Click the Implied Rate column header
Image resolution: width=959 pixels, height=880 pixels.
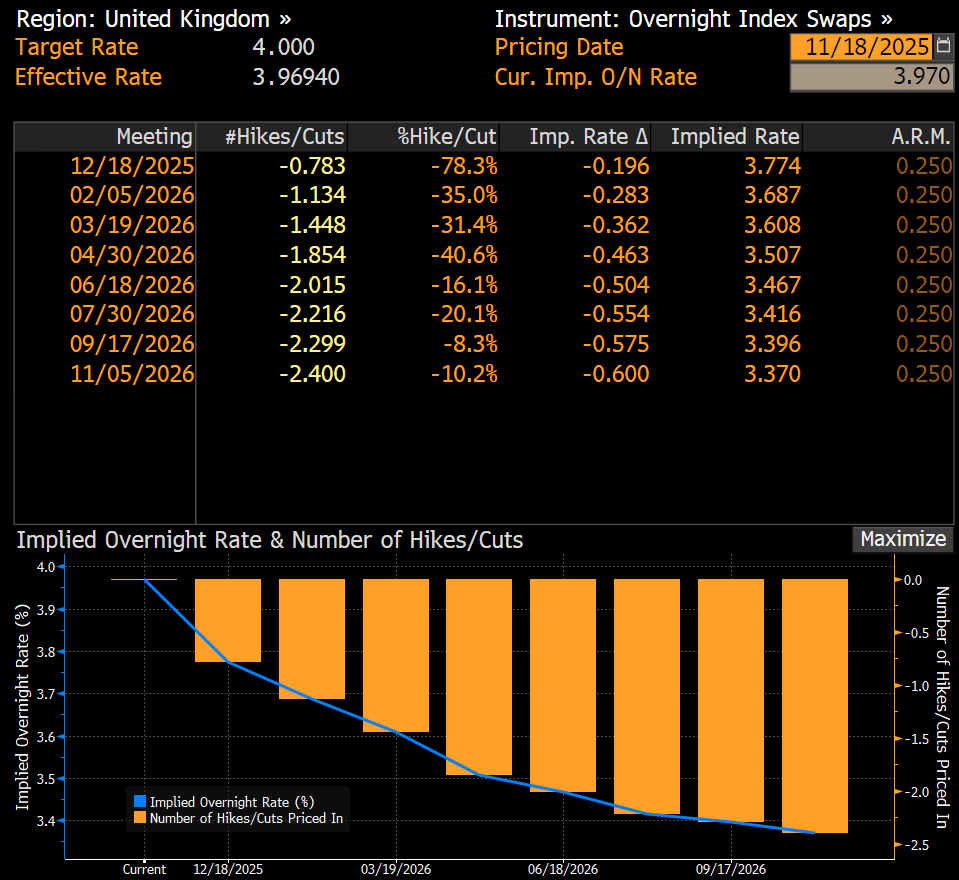735,137
